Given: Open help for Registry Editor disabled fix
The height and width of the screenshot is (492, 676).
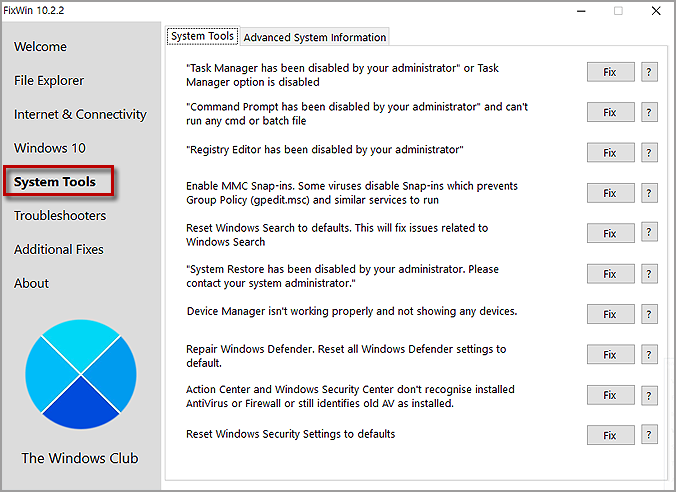Looking at the screenshot, I should pyautogui.click(x=649, y=153).
